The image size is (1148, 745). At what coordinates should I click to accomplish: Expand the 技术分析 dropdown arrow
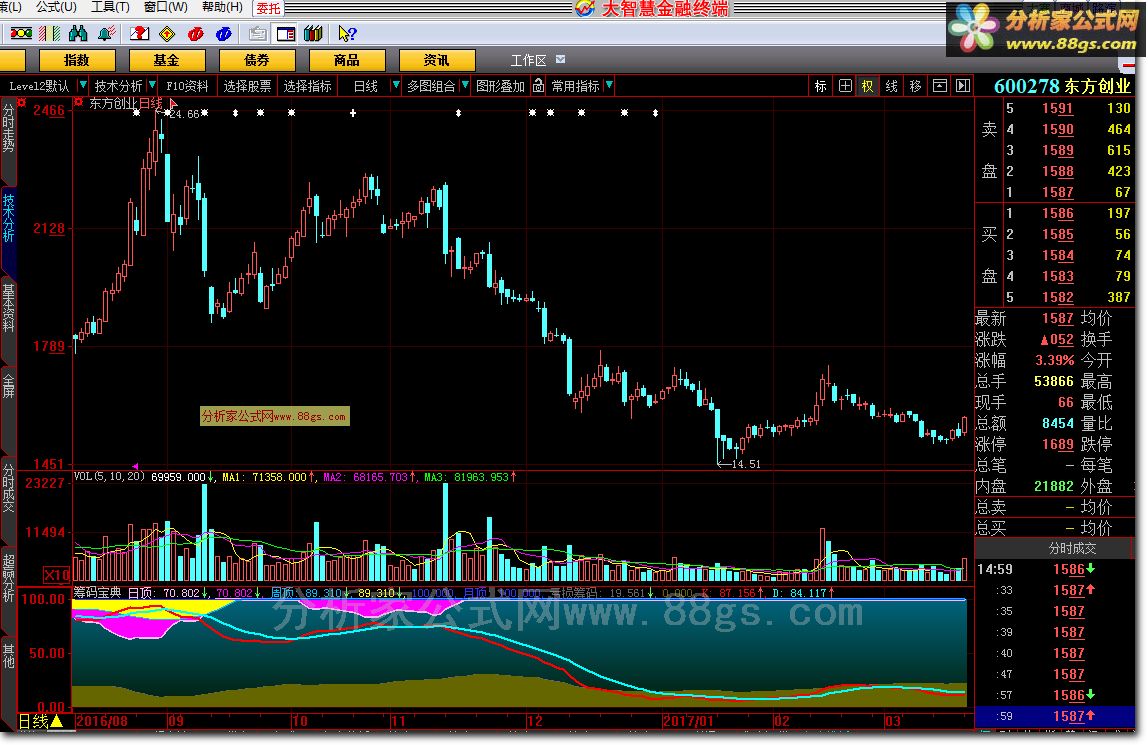pos(152,86)
